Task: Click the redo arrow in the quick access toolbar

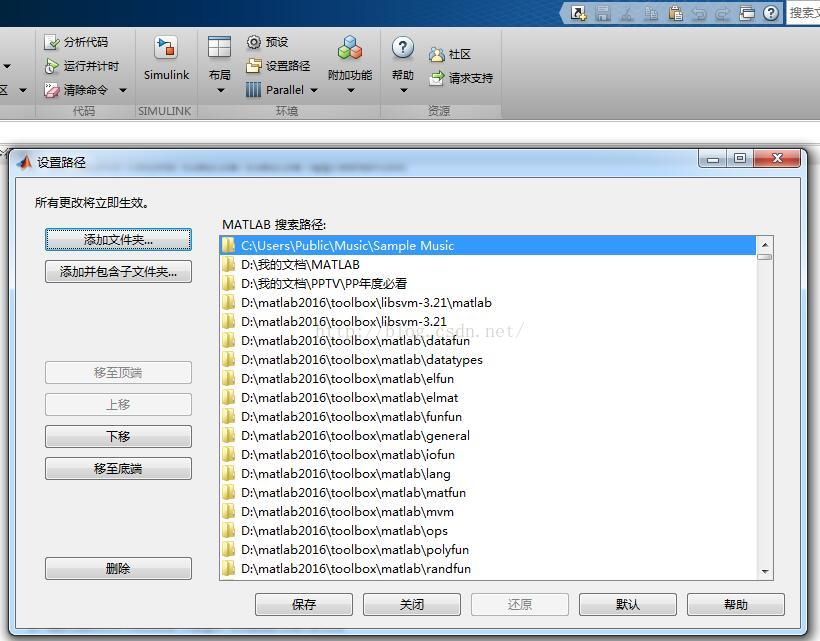Action: [x=723, y=14]
